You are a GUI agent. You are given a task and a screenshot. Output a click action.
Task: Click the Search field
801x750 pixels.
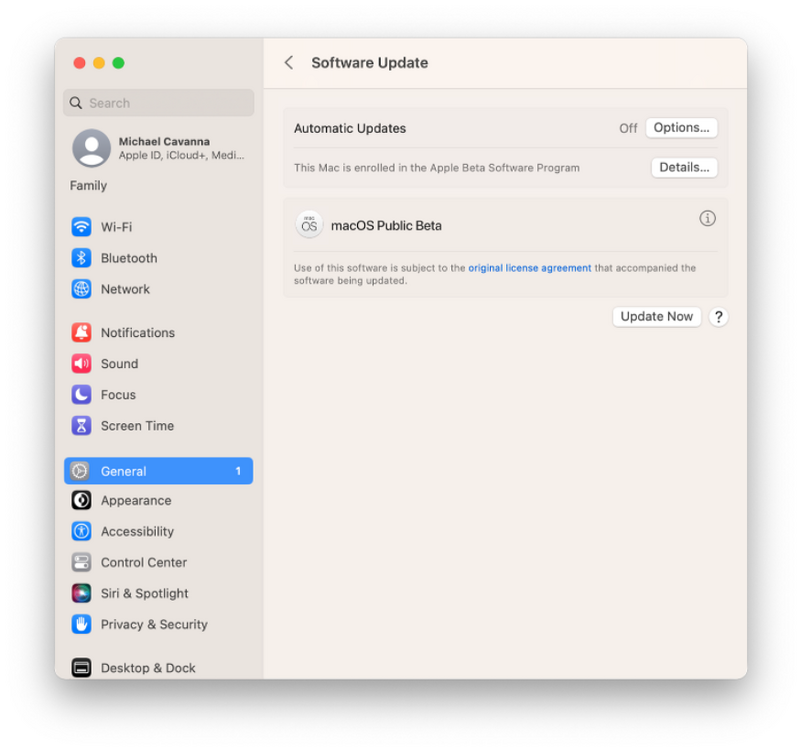pos(158,103)
